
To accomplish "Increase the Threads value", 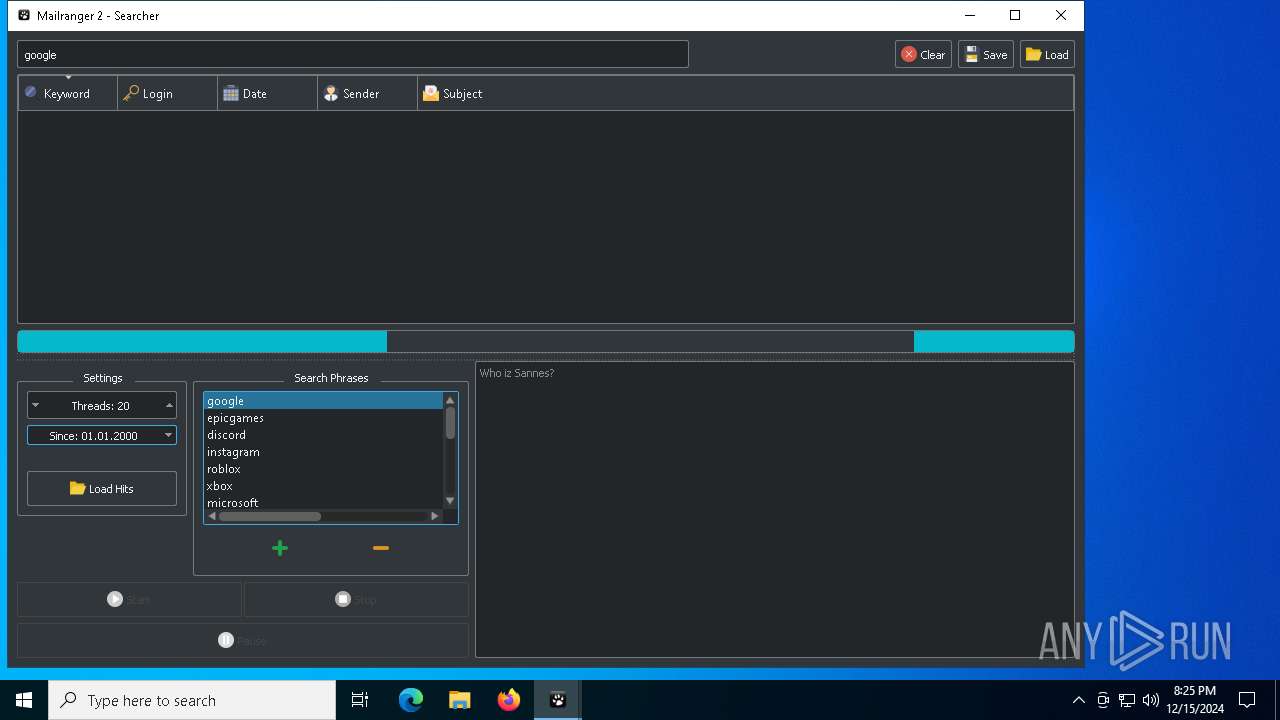I will point(169,405).
